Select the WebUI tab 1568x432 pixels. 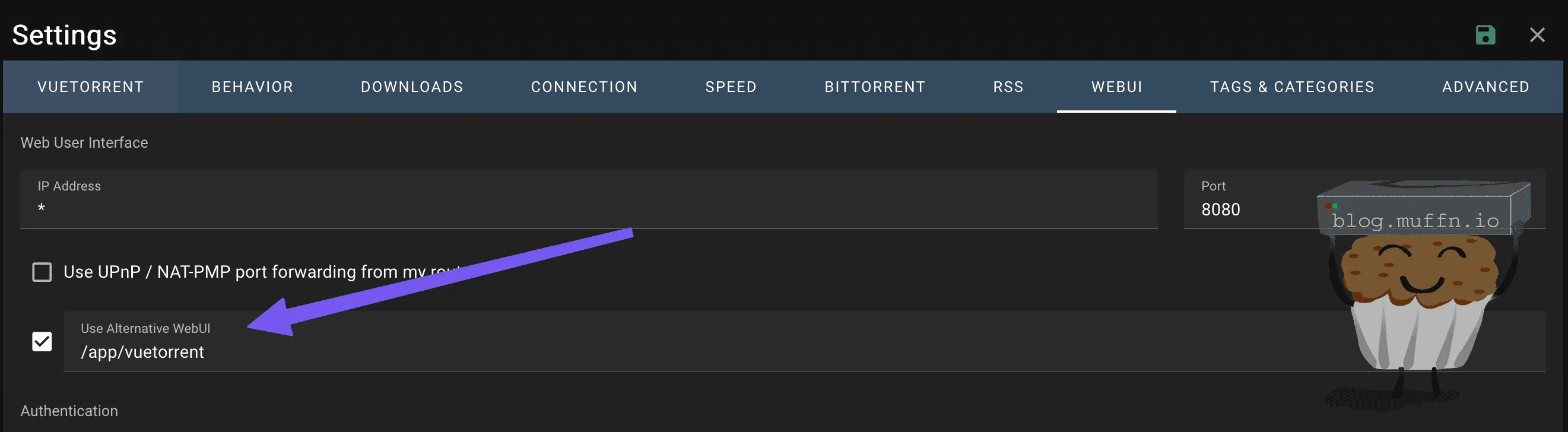click(x=1117, y=87)
